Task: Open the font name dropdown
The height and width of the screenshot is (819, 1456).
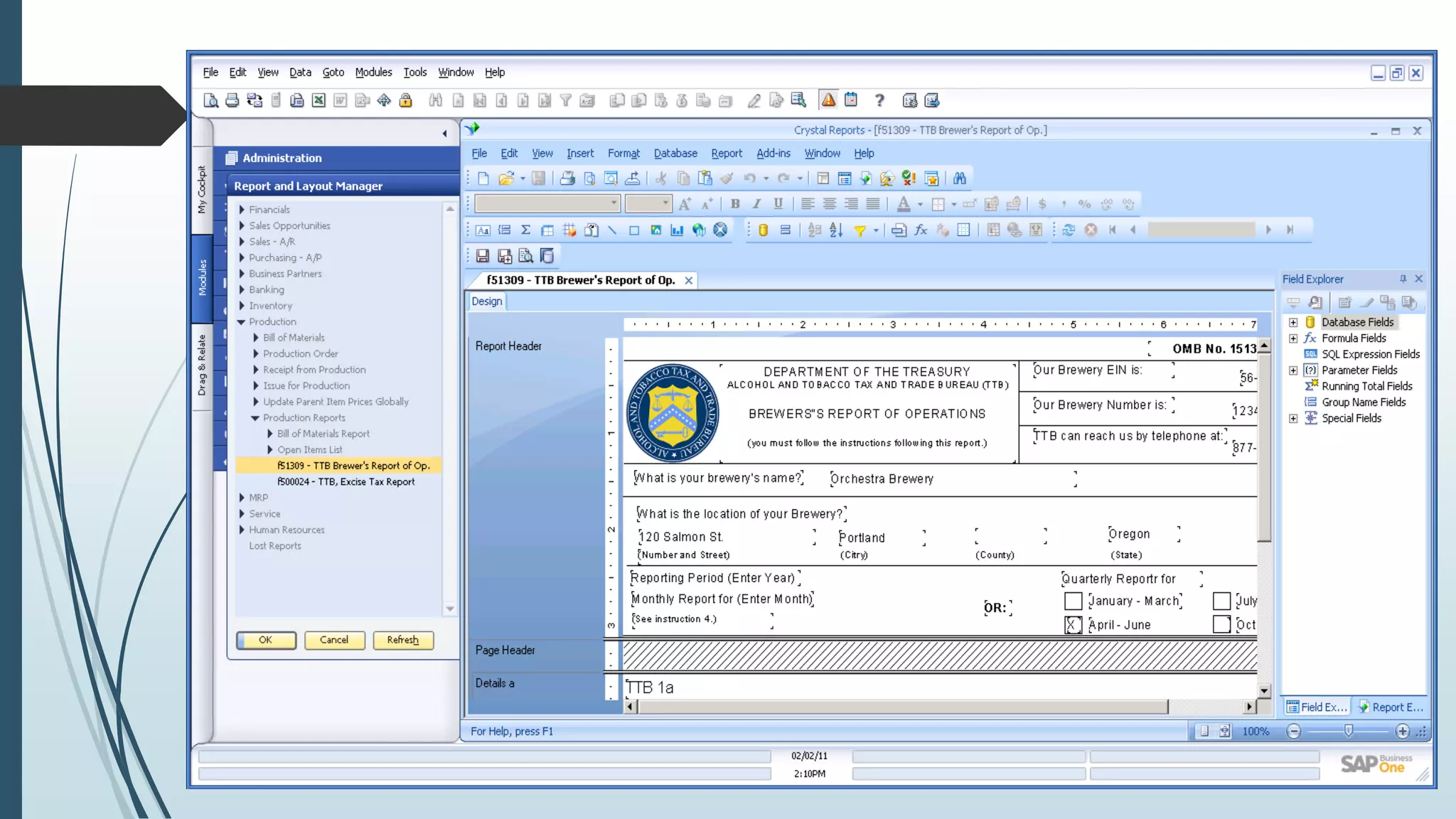Action: pyautogui.click(x=614, y=204)
